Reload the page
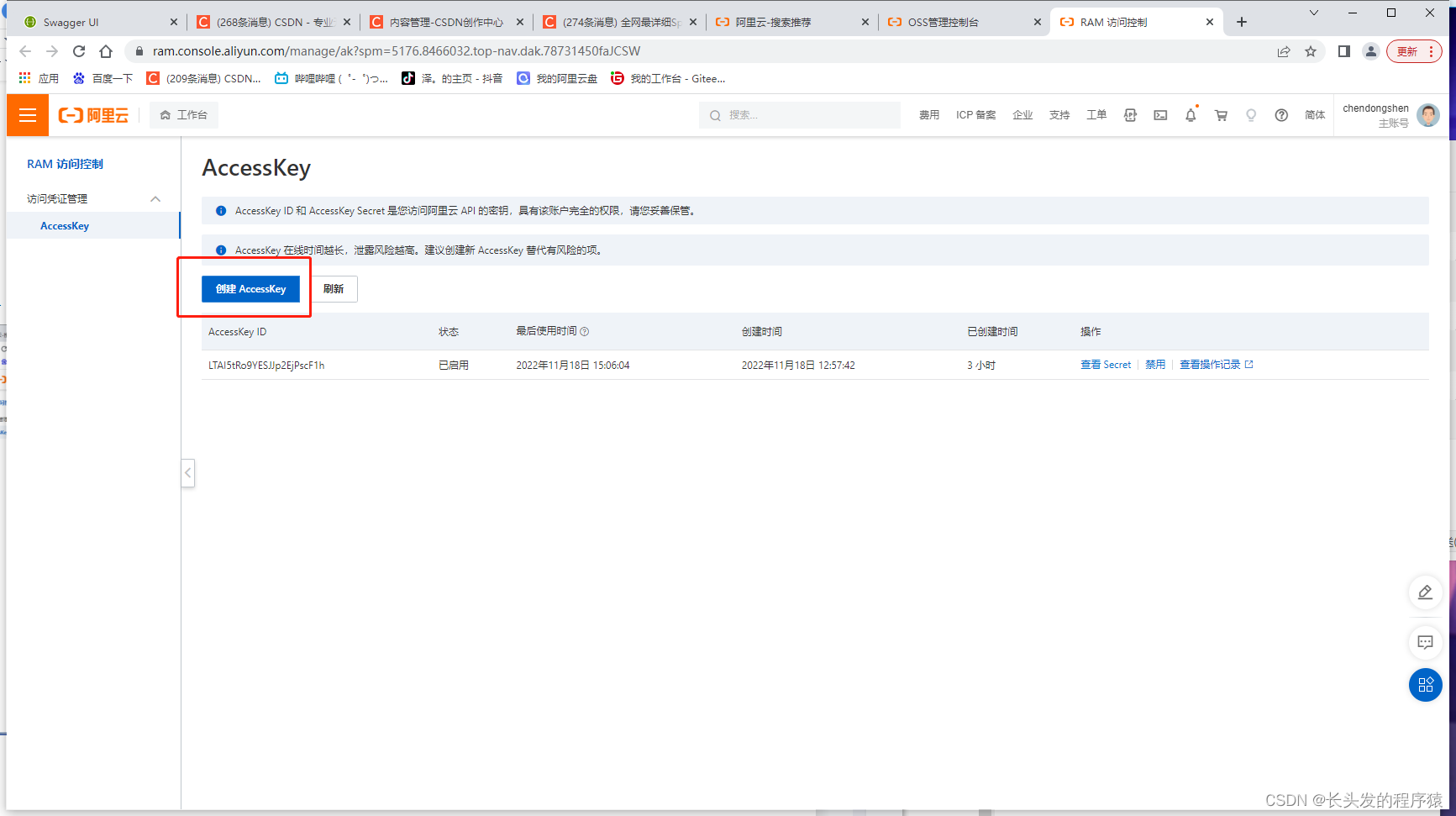Image resolution: width=1456 pixels, height=816 pixels. click(79, 51)
